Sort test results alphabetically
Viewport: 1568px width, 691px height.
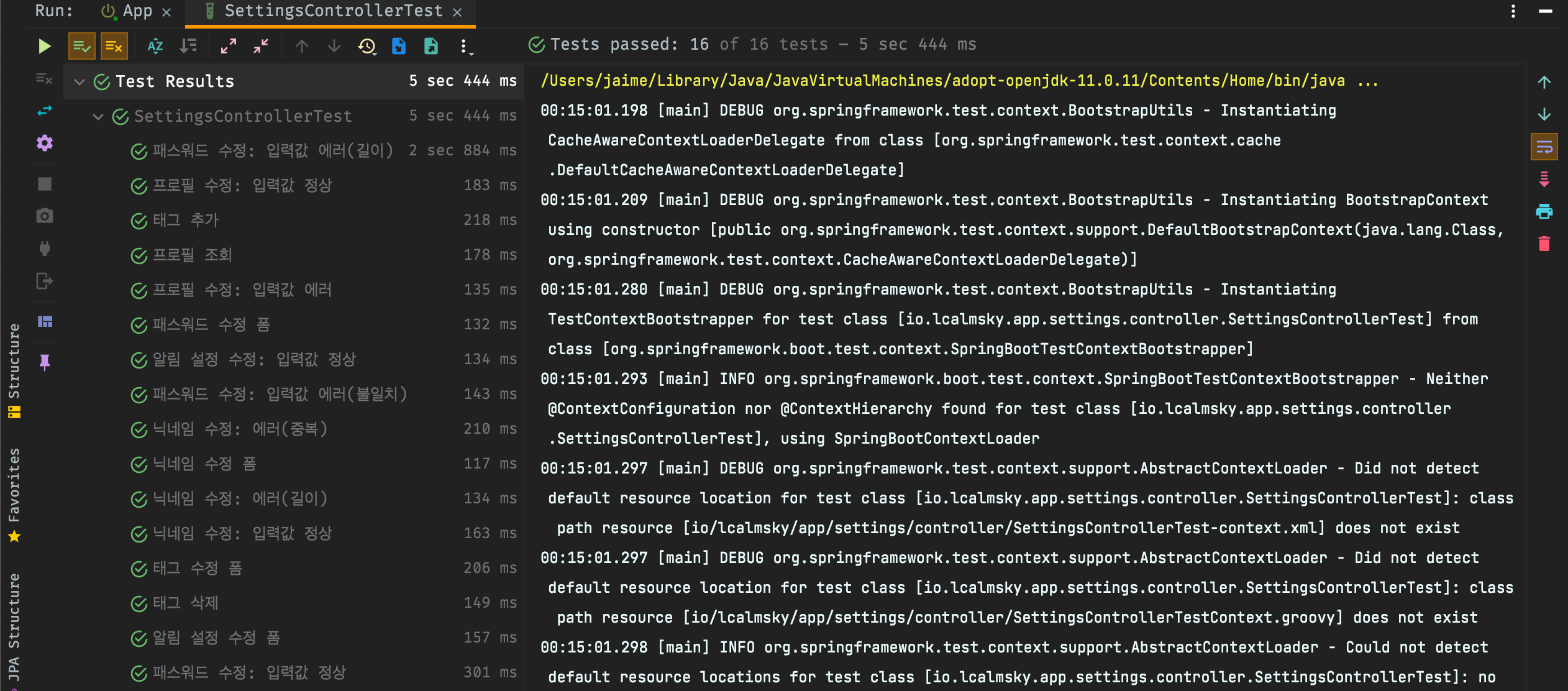click(x=155, y=46)
